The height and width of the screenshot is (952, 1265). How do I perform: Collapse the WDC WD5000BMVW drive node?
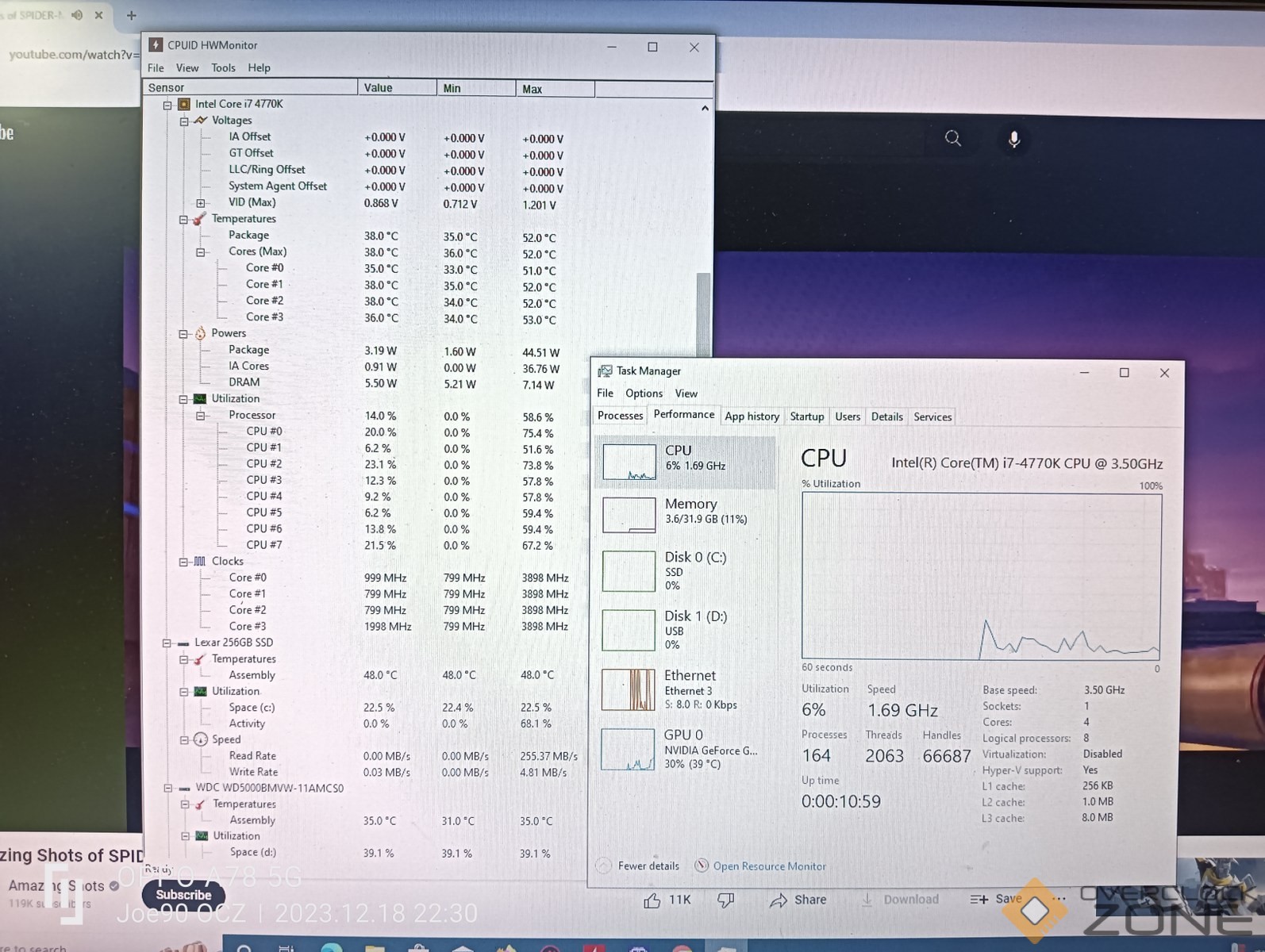pos(167,789)
